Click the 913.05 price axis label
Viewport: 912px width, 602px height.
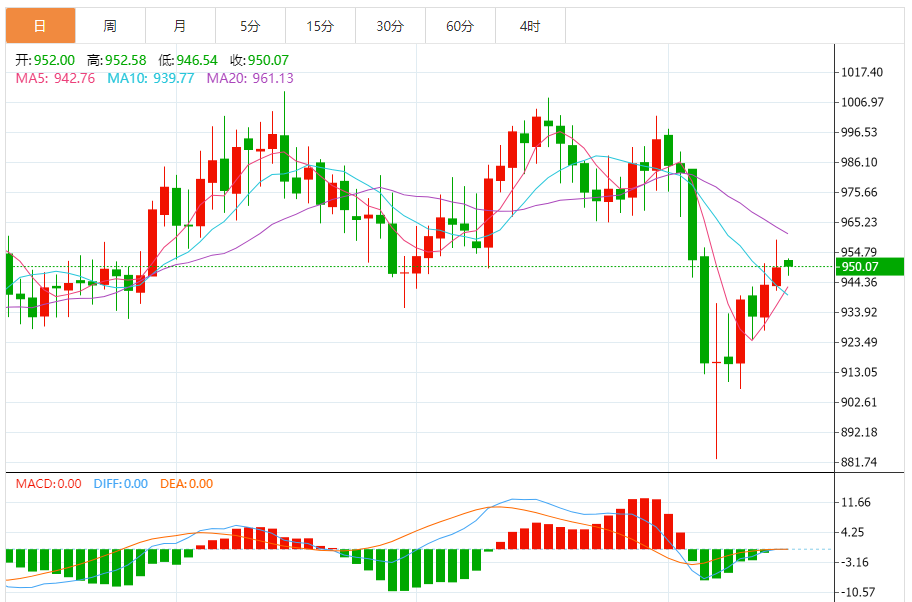[x=859, y=372]
